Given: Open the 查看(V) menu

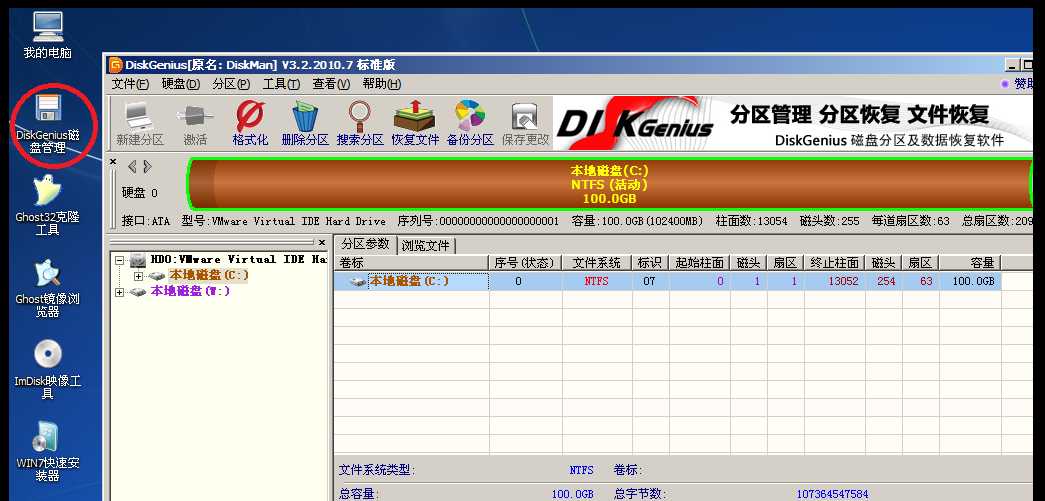Looking at the screenshot, I should [331, 84].
